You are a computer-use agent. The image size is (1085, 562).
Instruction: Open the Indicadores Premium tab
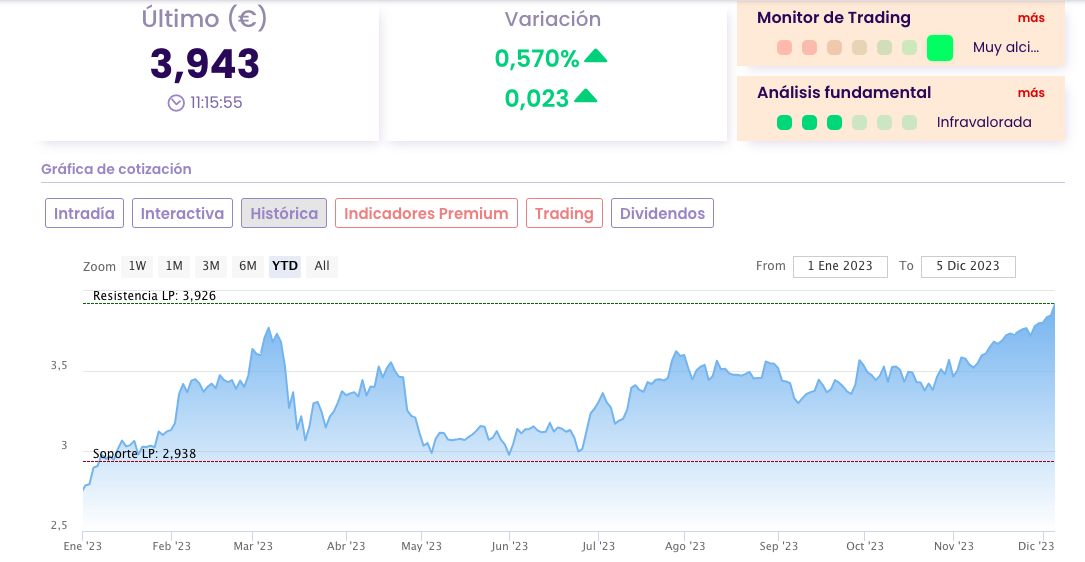point(426,213)
